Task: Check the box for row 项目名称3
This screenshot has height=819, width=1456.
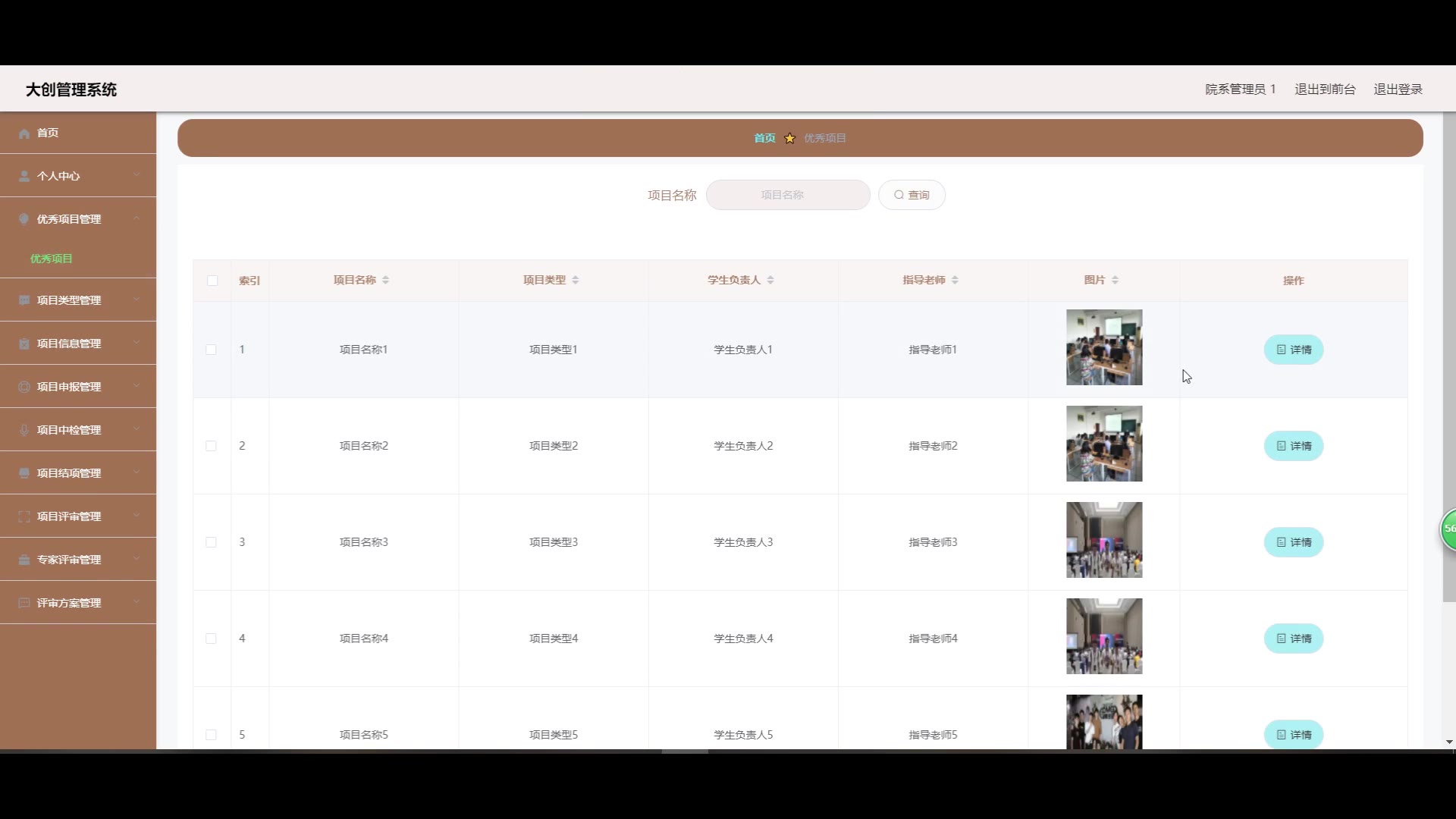Action: (211, 542)
